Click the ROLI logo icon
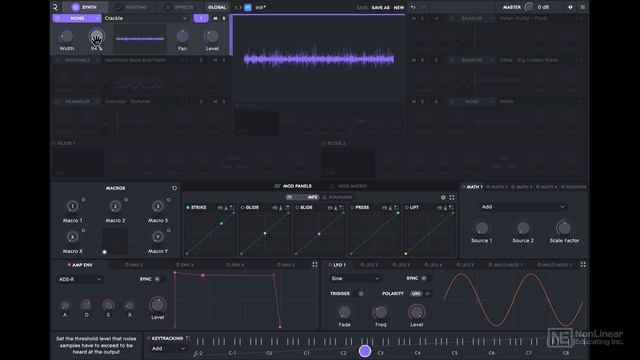 click(x=55, y=7)
